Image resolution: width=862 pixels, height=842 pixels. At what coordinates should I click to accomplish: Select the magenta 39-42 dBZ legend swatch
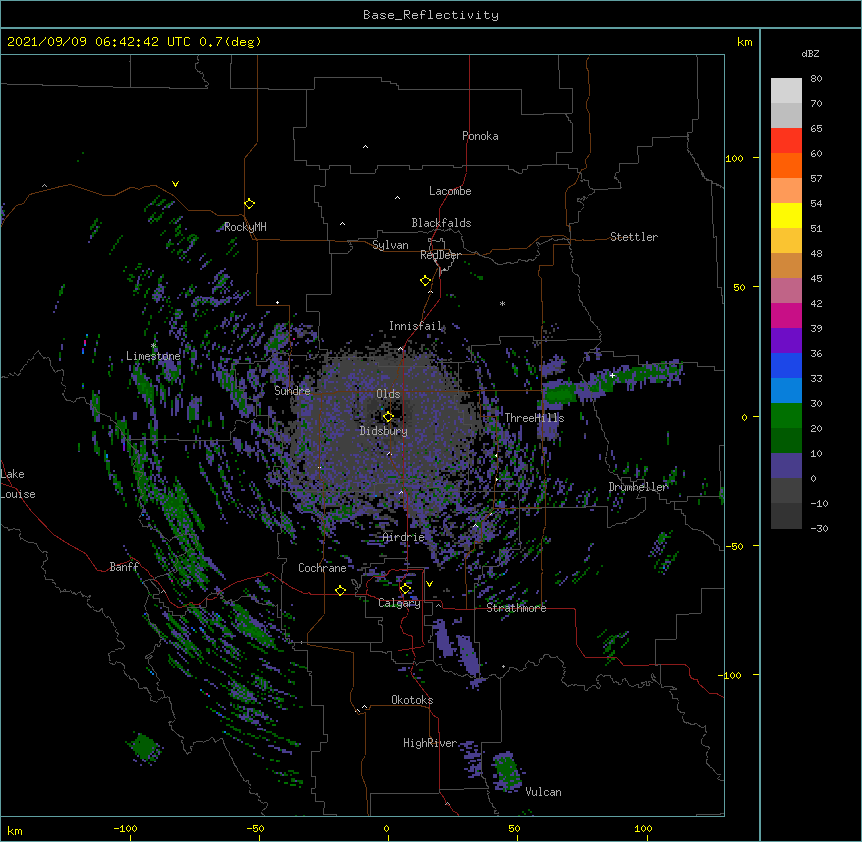[786, 315]
